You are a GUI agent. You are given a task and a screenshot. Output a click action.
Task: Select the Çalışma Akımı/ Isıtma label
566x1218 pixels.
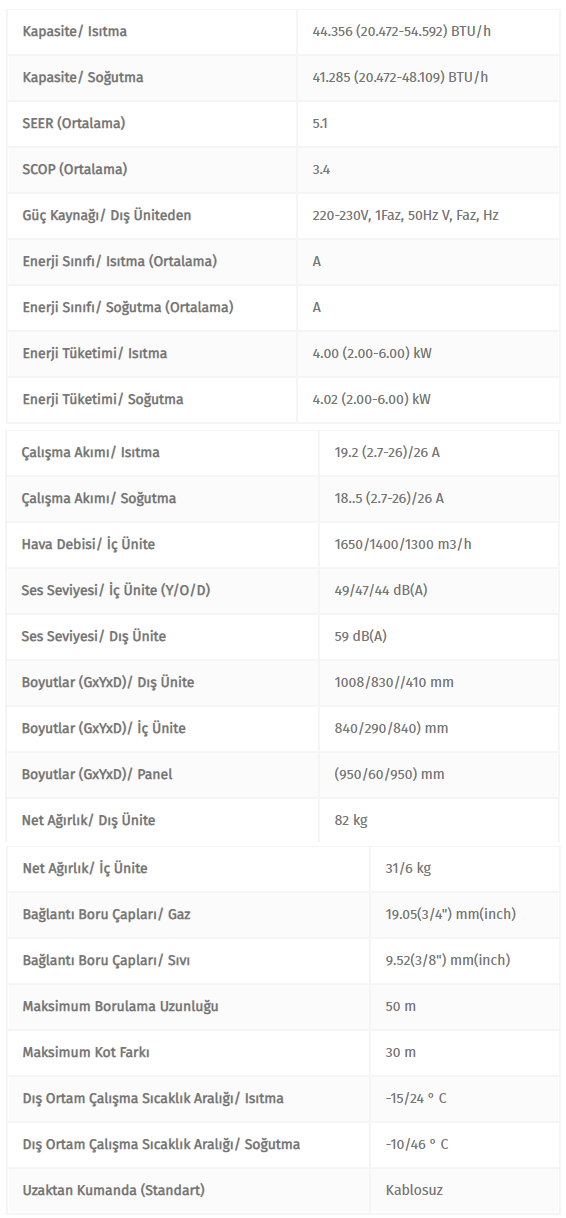(90, 453)
